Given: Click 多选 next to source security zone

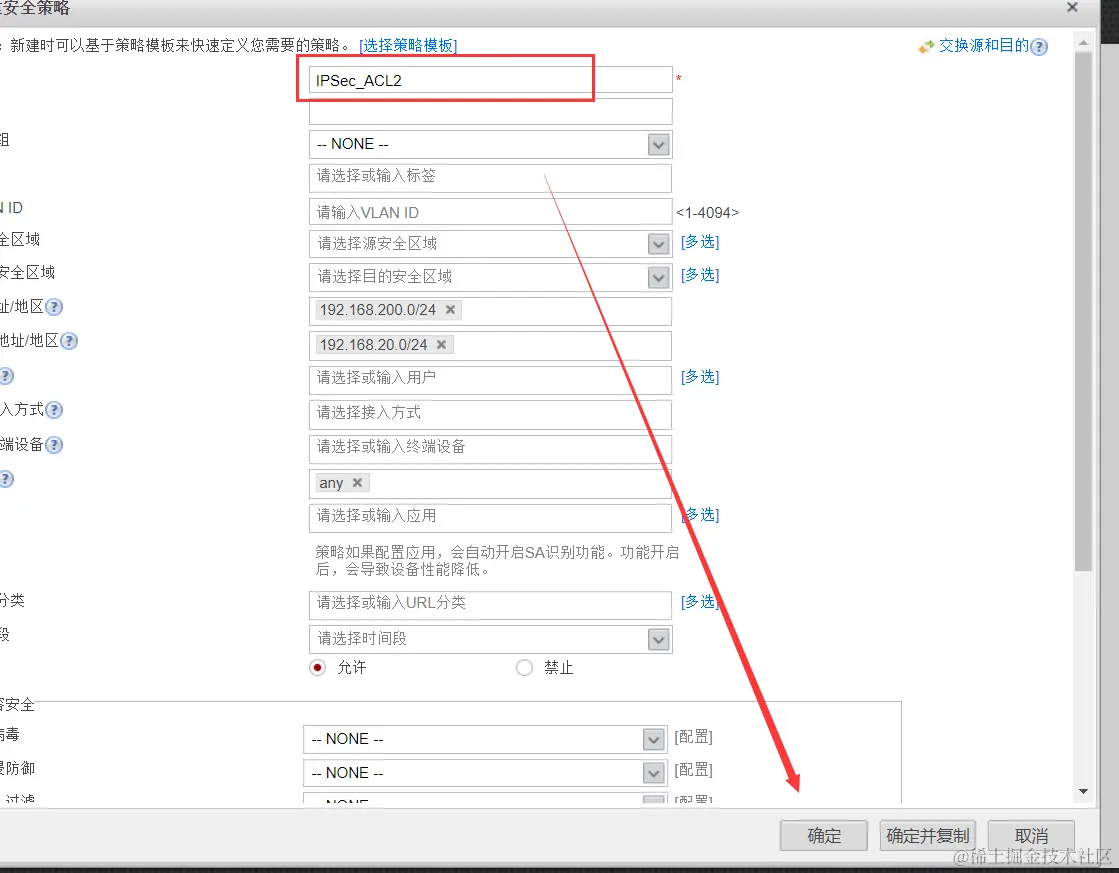Looking at the screenshot, I should [700, 242].
